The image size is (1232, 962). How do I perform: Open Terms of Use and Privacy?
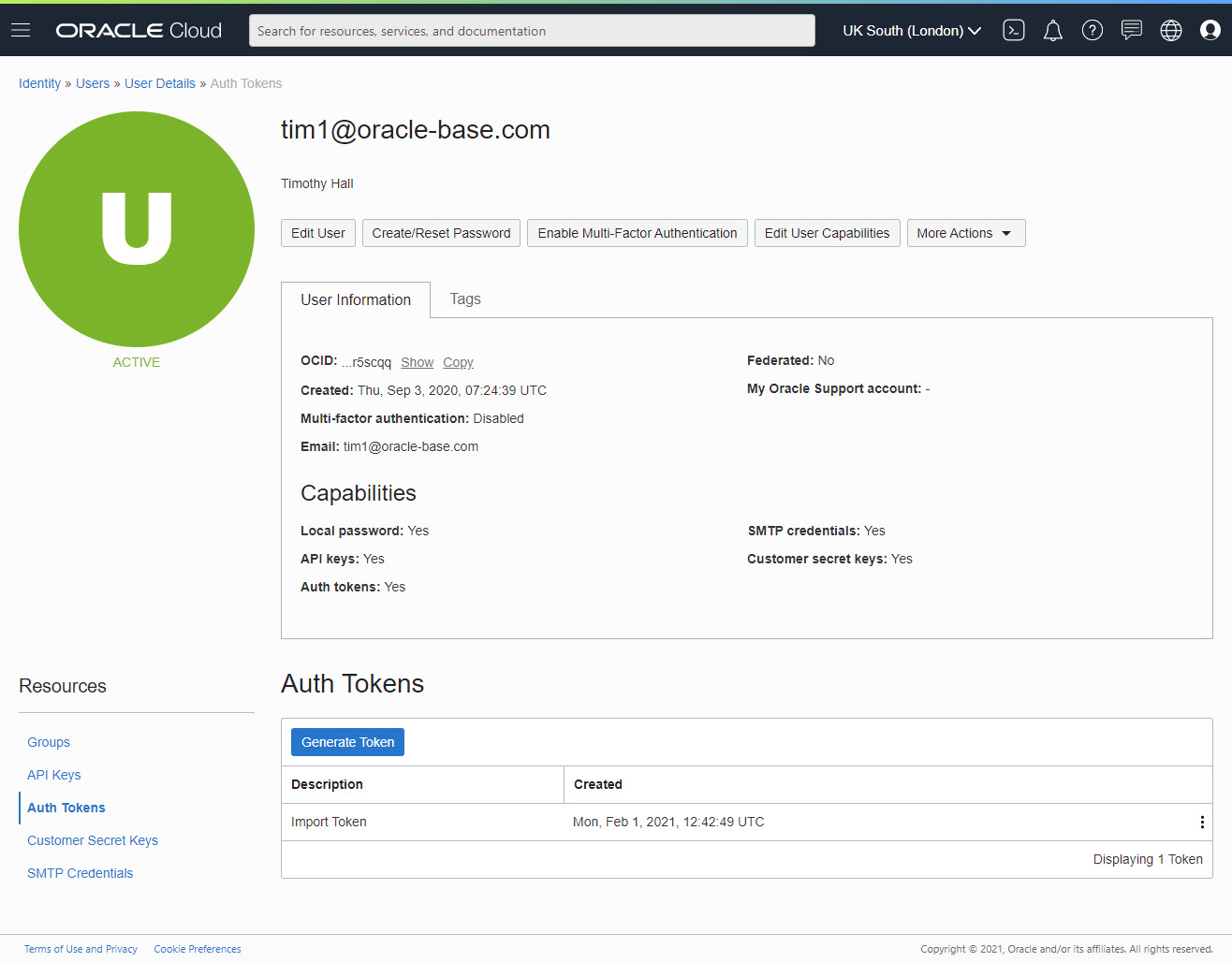tap(81, 949)
